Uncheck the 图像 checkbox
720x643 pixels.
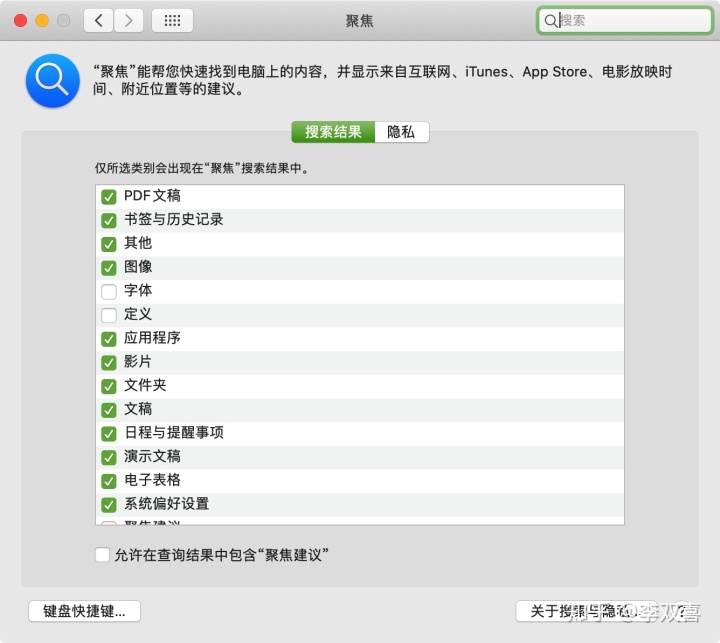click(109, 268)
